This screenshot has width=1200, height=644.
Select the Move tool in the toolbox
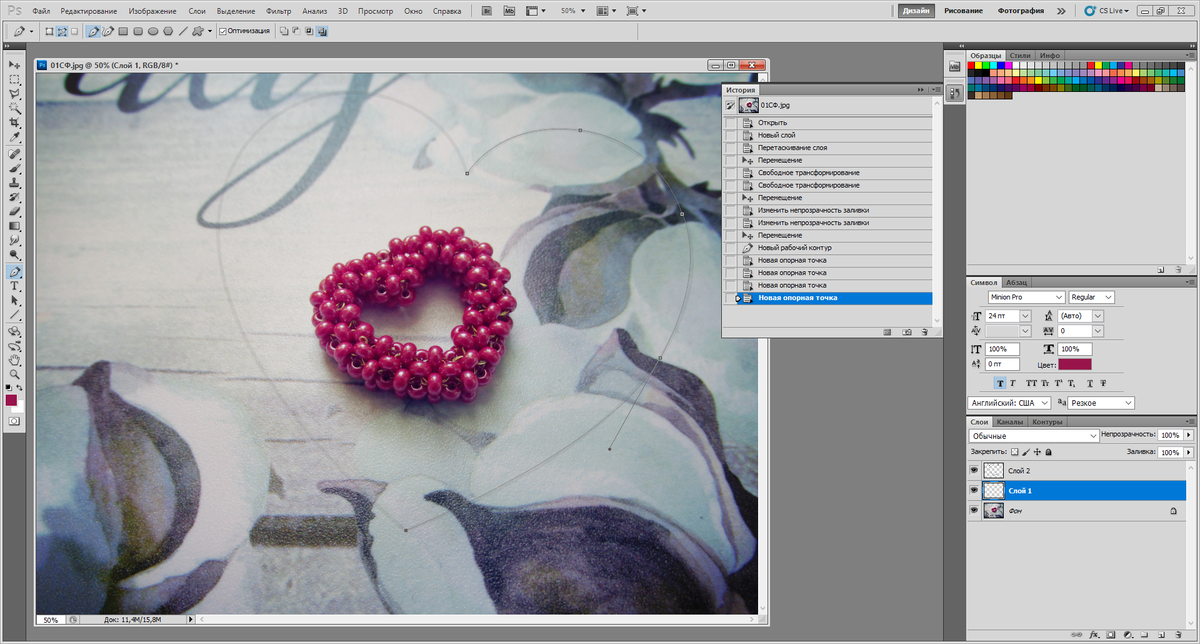[x=14, y=64]
